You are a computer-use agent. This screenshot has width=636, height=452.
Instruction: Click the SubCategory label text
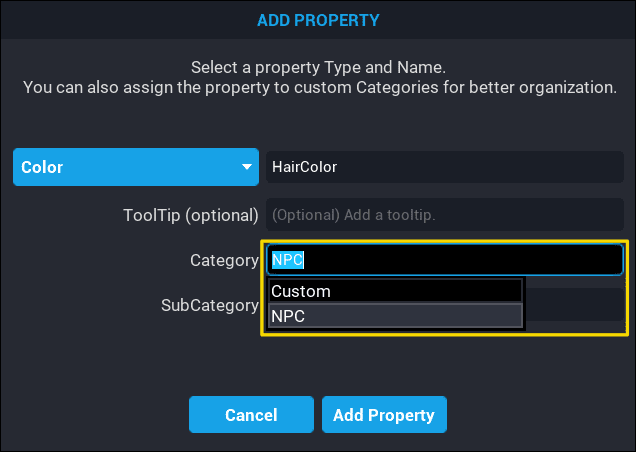coord(210,305)
